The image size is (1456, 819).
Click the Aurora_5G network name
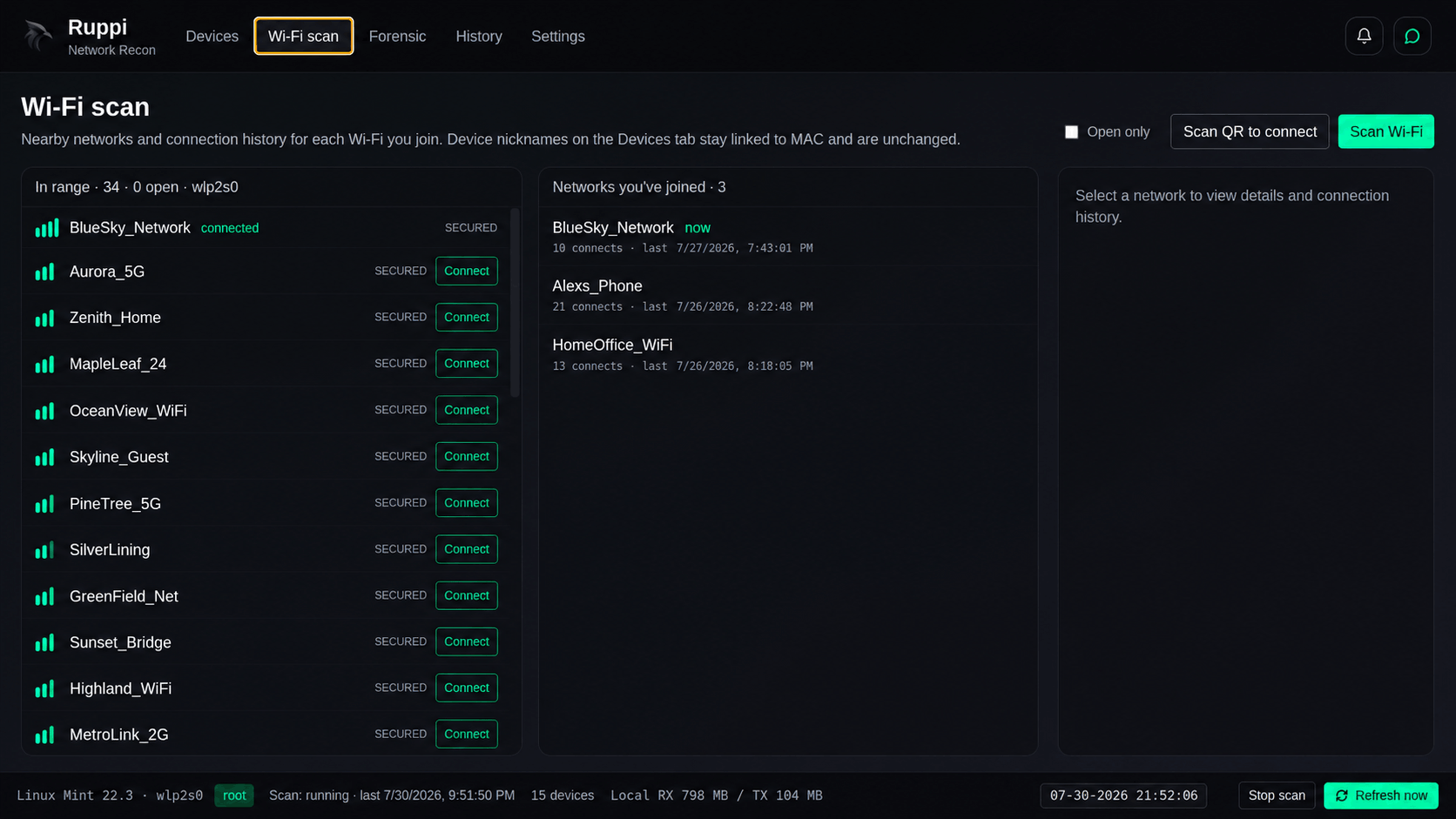[x=107, y=272]
